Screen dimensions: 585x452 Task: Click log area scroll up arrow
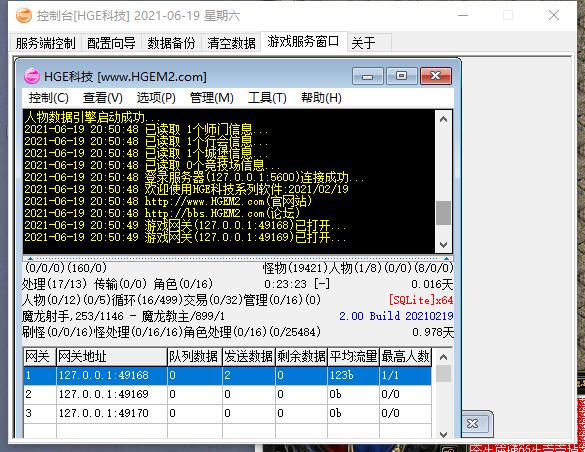click(x=444, y=119)
